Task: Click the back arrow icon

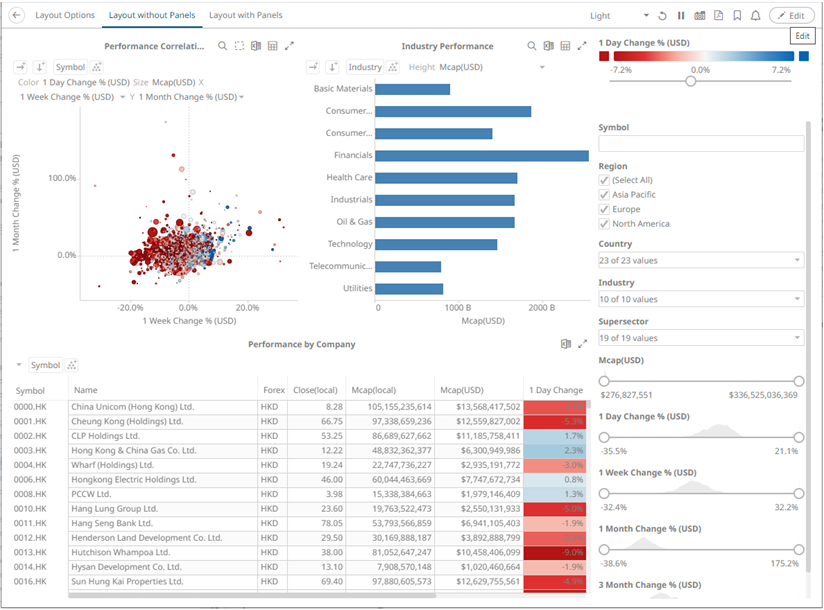Action: [16, 16]
